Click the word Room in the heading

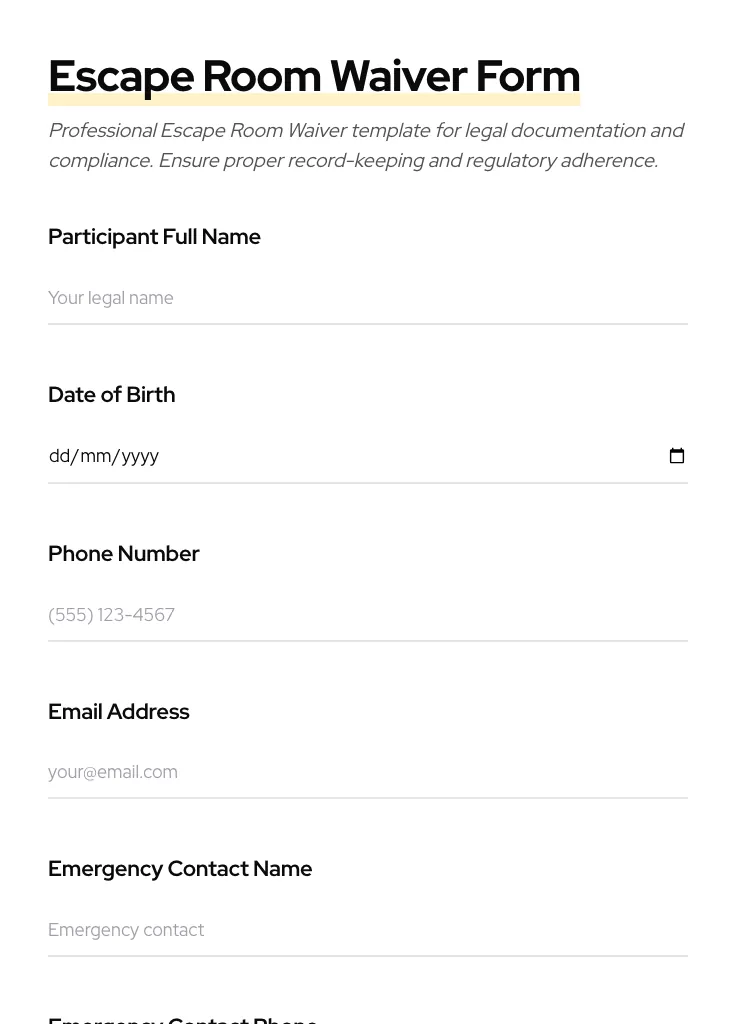261,76
